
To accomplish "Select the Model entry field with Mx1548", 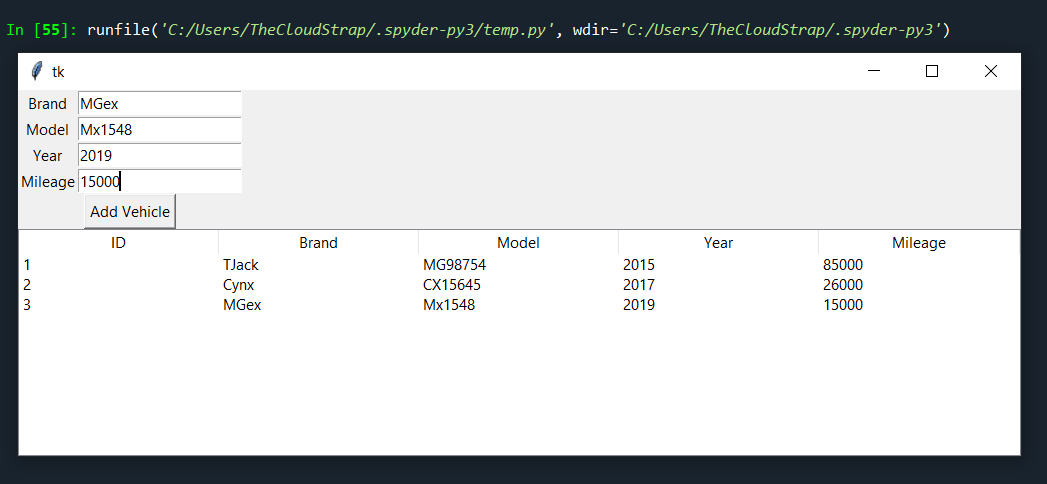I will click(x=160, y=130).
